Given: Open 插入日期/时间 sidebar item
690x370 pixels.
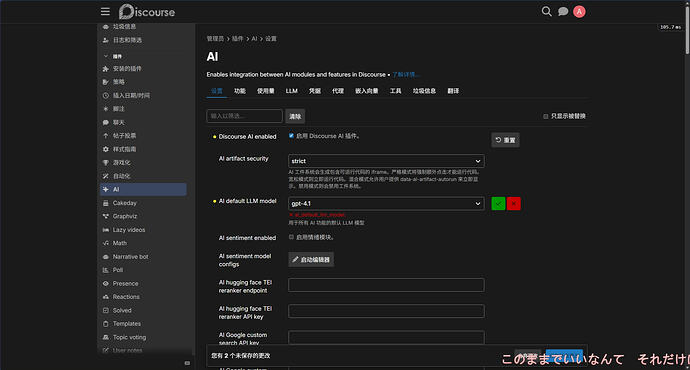Looking at the screenshot, I should coord(143,95).
